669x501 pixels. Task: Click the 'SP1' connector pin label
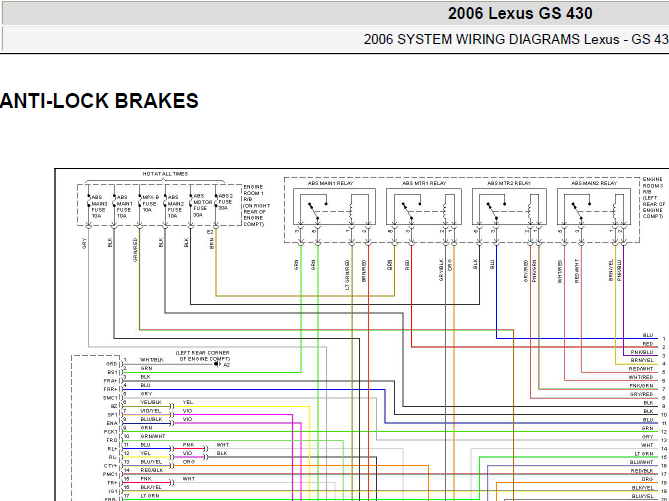pos(112,415)
